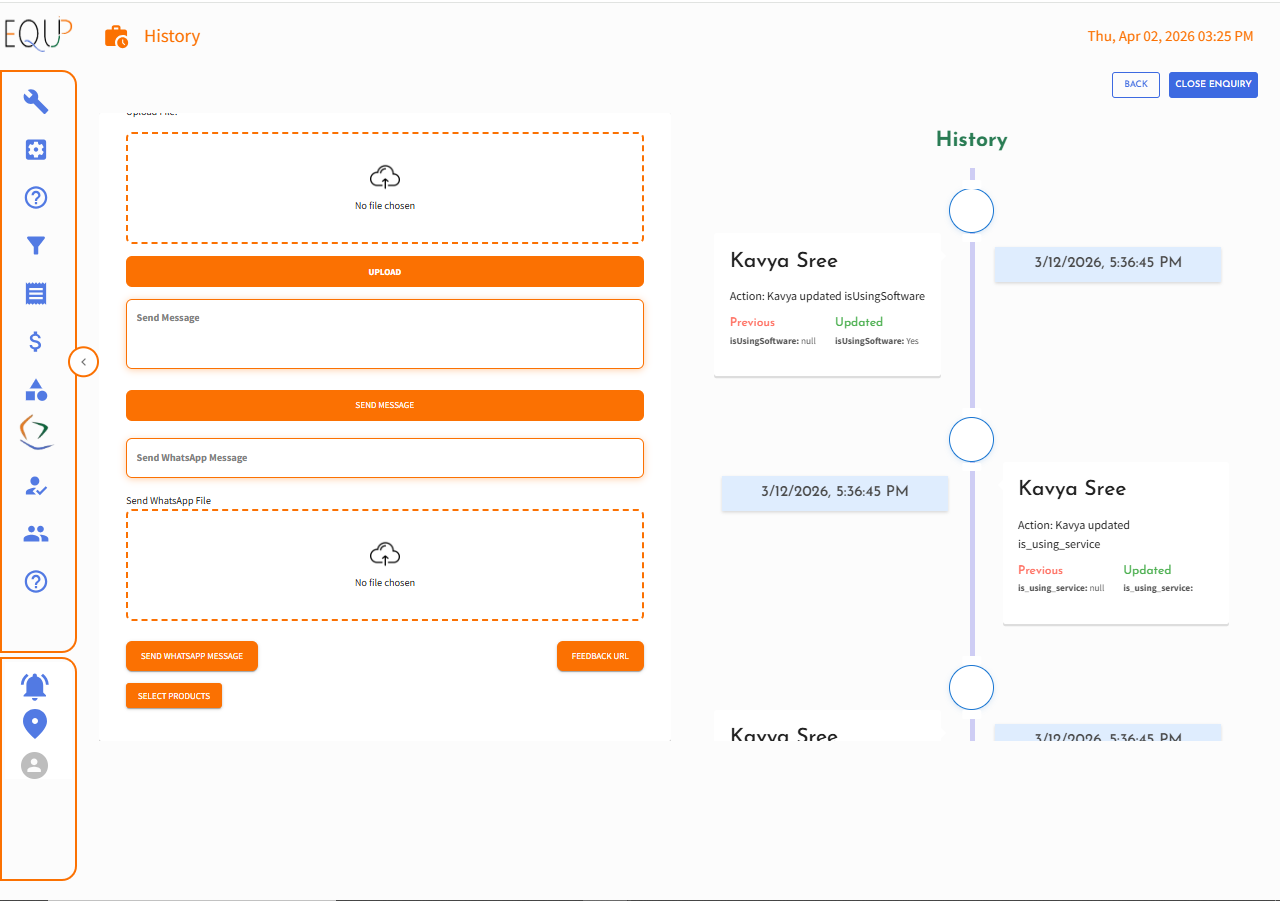1280x901 pixels.
Task: Select the funnel filter icon
Action: 36,246
